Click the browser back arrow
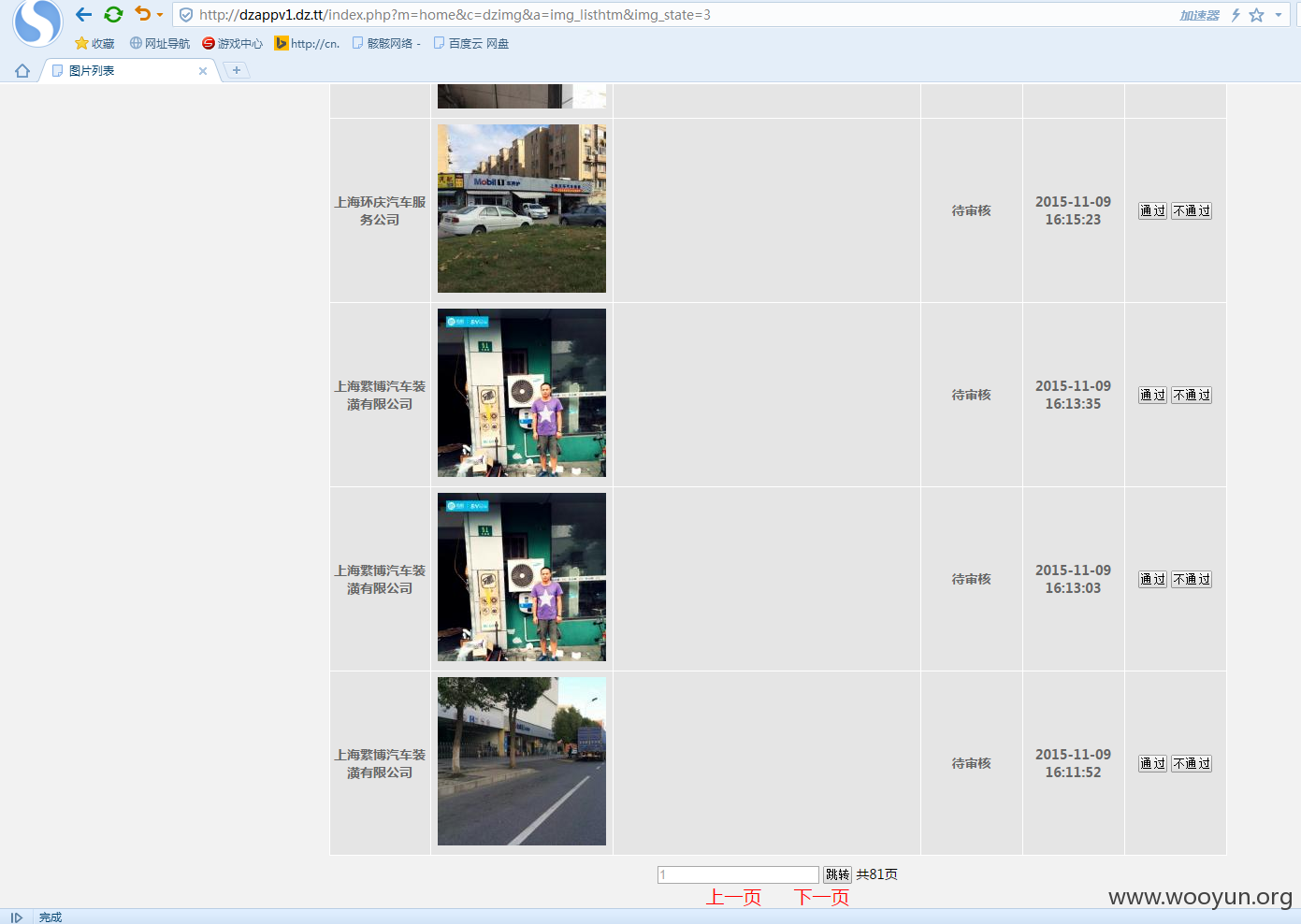The width and height of the screenshot is (1301, 924). pyautogui.click(x=83, y=15)
